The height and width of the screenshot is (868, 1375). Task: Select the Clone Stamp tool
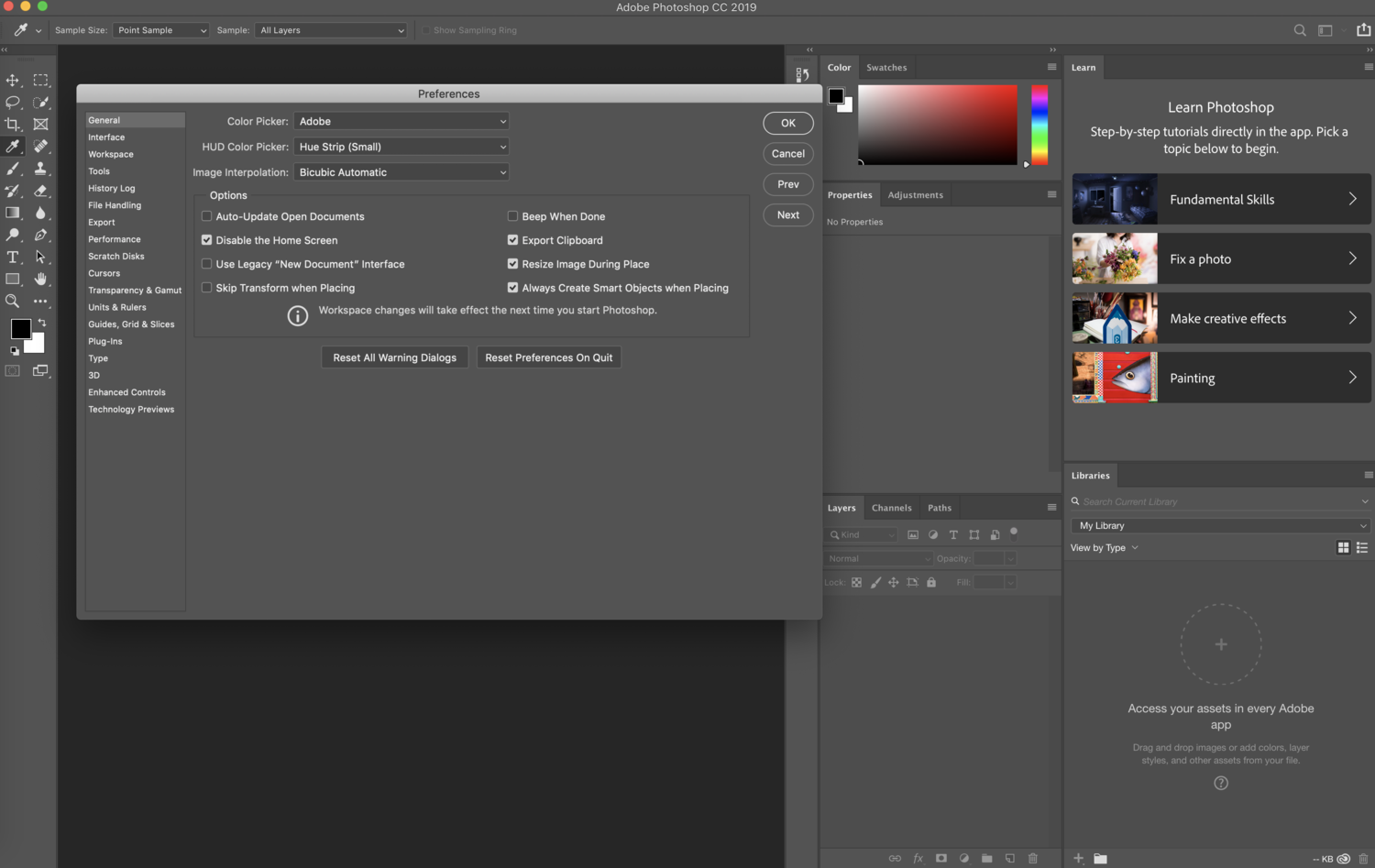[x=40, y=169]
